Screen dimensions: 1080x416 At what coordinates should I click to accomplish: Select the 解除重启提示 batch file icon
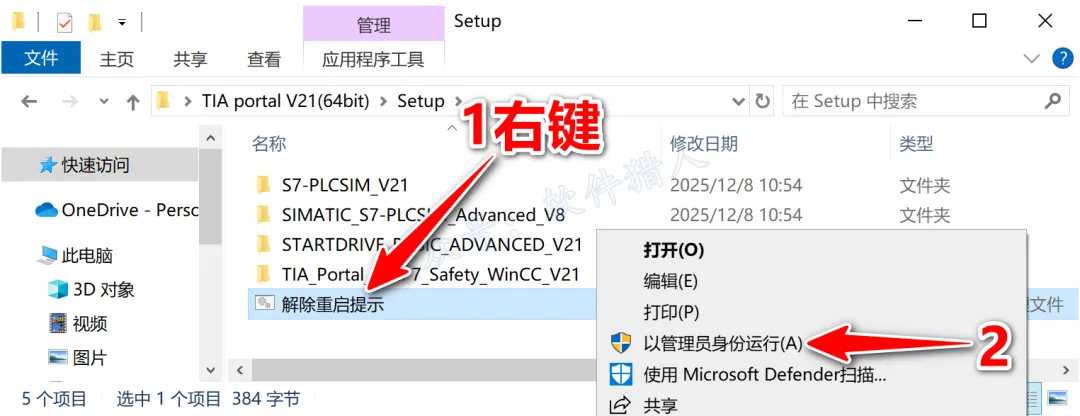pyautogui.click(x=264, y=304)
